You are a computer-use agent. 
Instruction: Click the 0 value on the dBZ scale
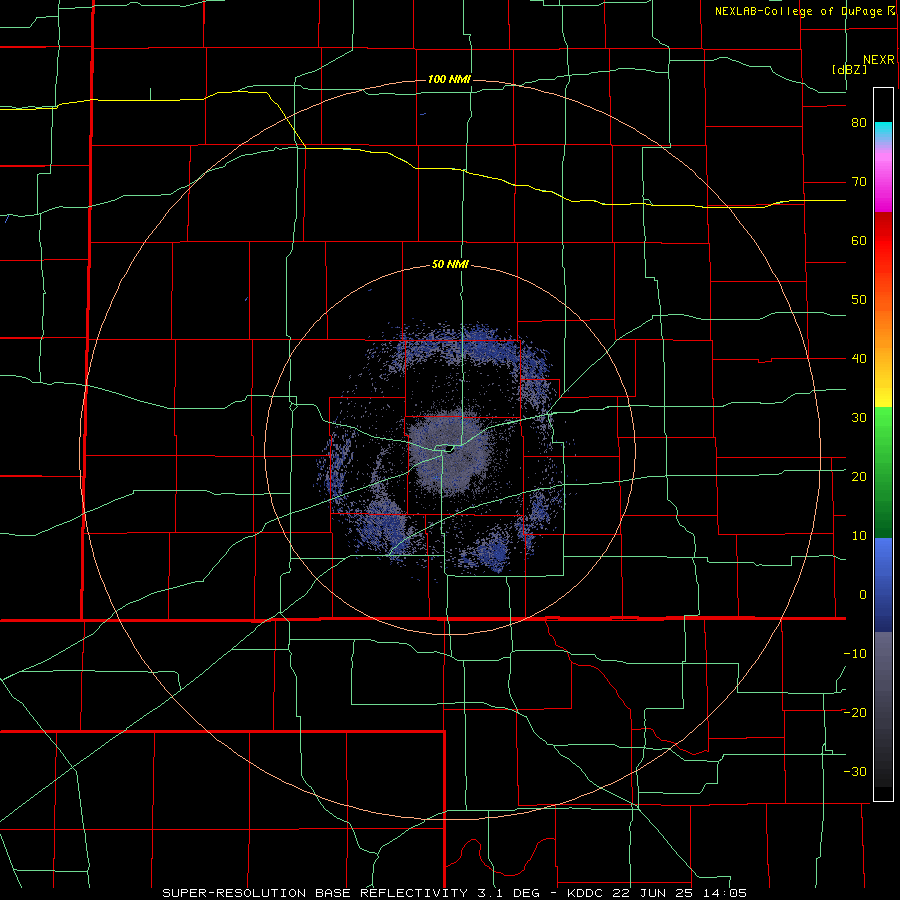point(863,595)
